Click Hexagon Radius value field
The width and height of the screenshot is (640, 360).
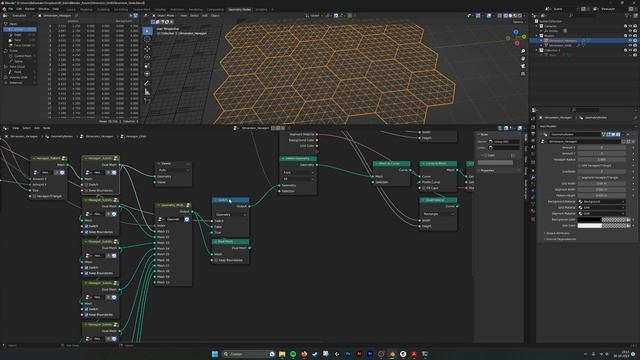(602, 160)
